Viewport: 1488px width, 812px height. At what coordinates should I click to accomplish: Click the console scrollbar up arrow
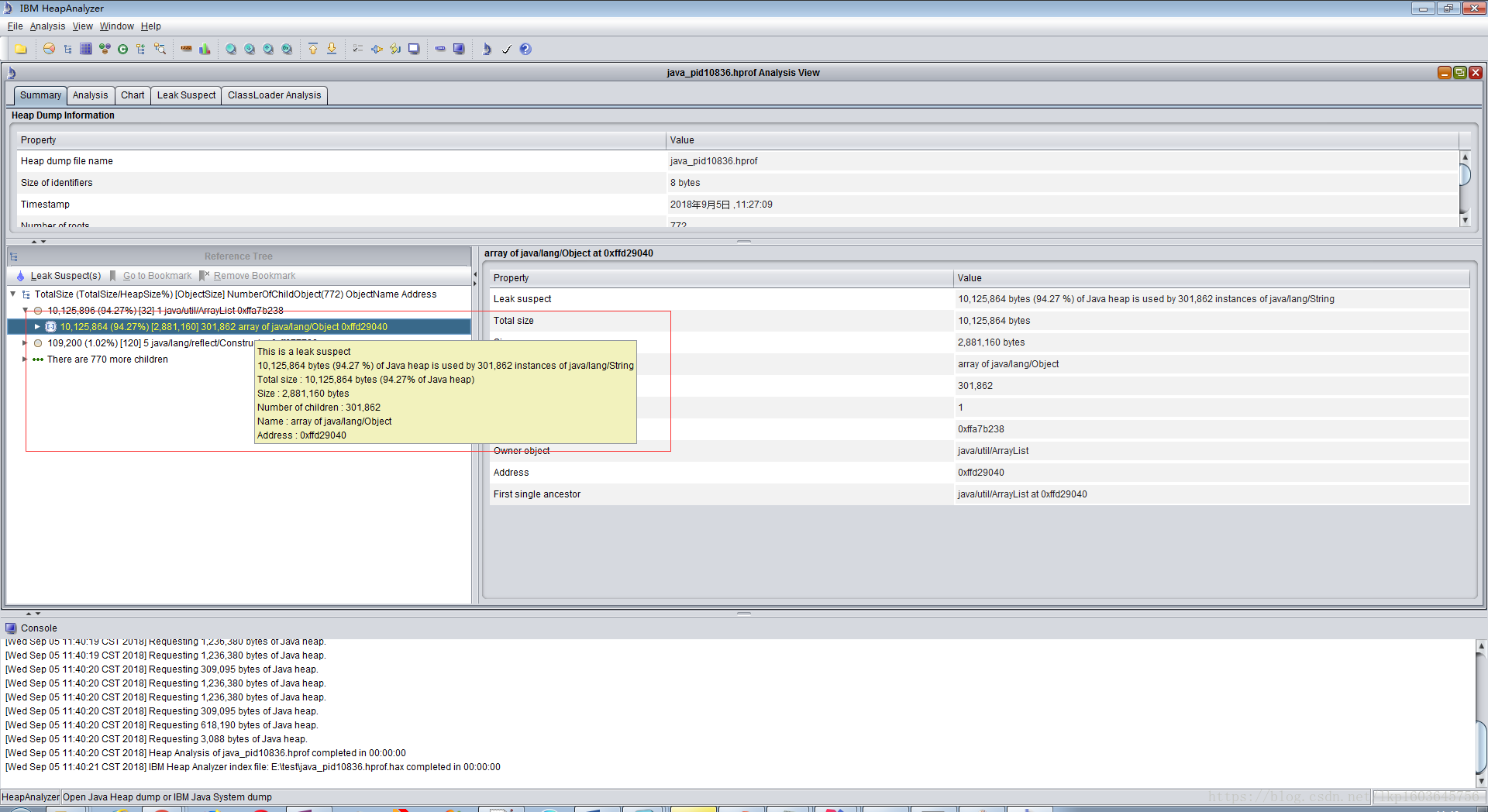tap(1481, 645)
